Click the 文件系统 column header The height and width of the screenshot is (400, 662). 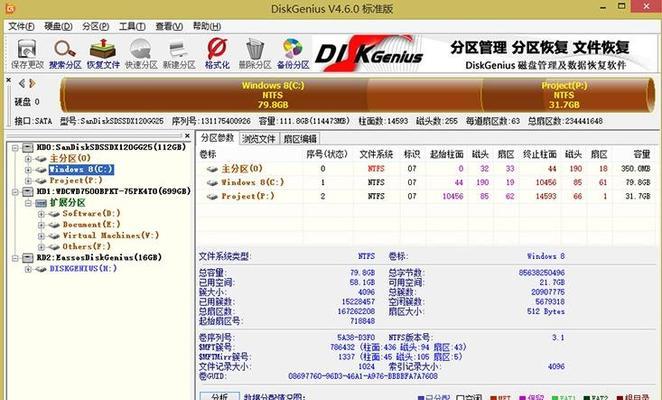[x=376, y=154]
